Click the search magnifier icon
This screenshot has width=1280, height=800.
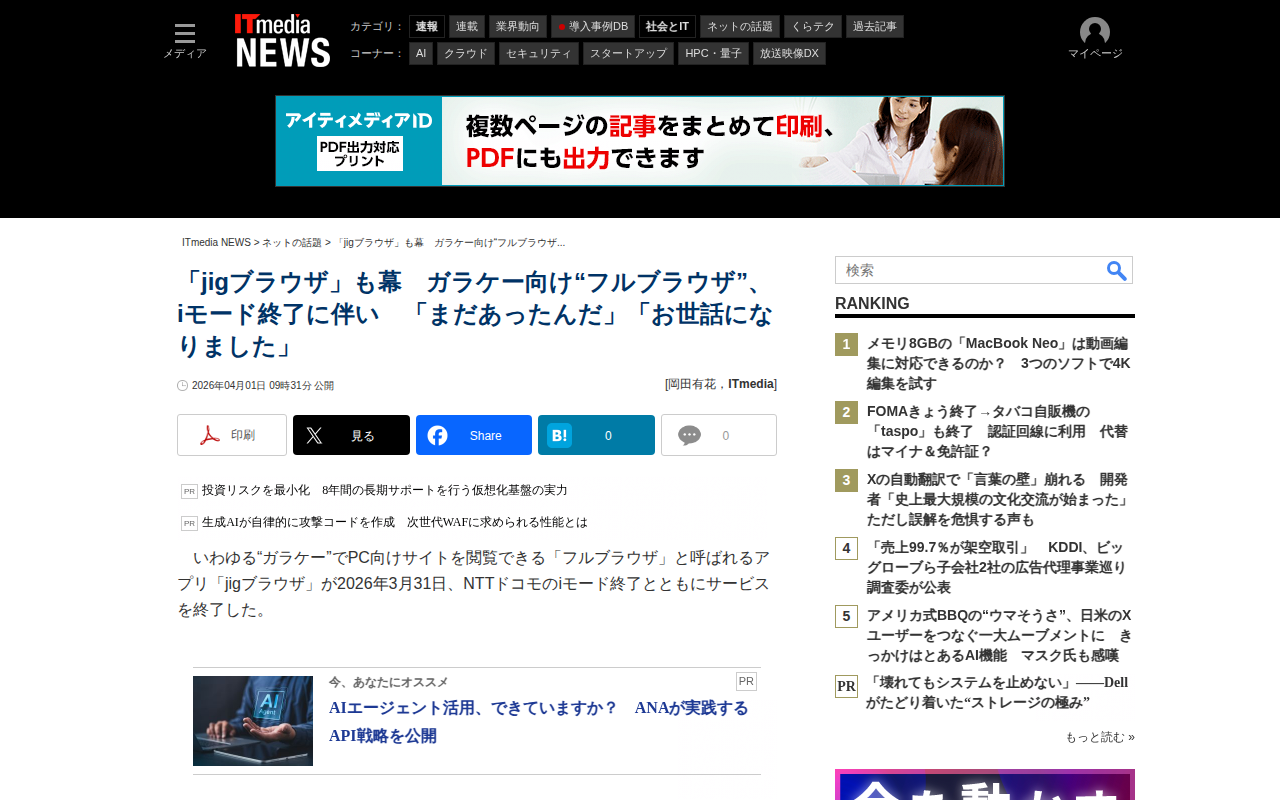point(1116,270)
